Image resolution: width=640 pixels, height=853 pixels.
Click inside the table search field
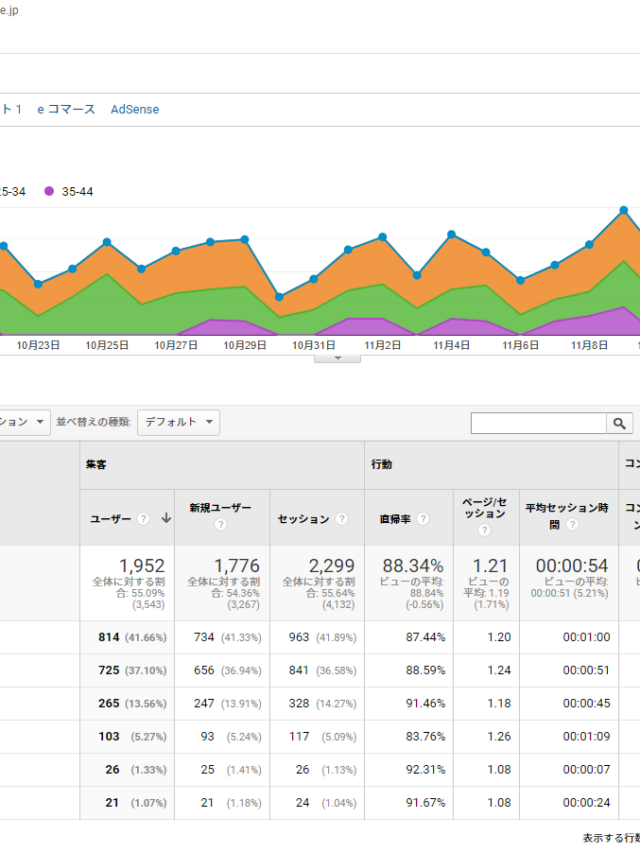click(538, 423)
